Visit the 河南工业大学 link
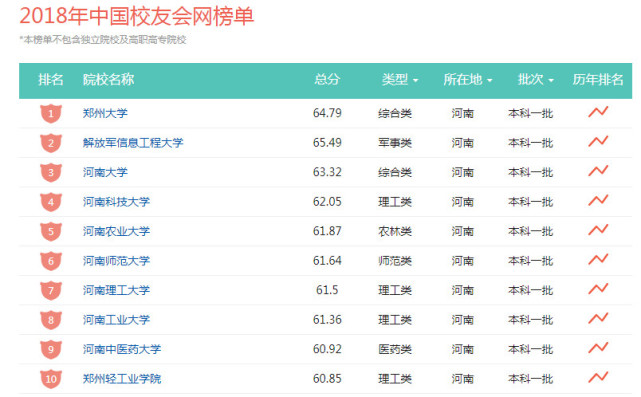The height and width of the screenshot is (397, 641). [x=116, y=320]
